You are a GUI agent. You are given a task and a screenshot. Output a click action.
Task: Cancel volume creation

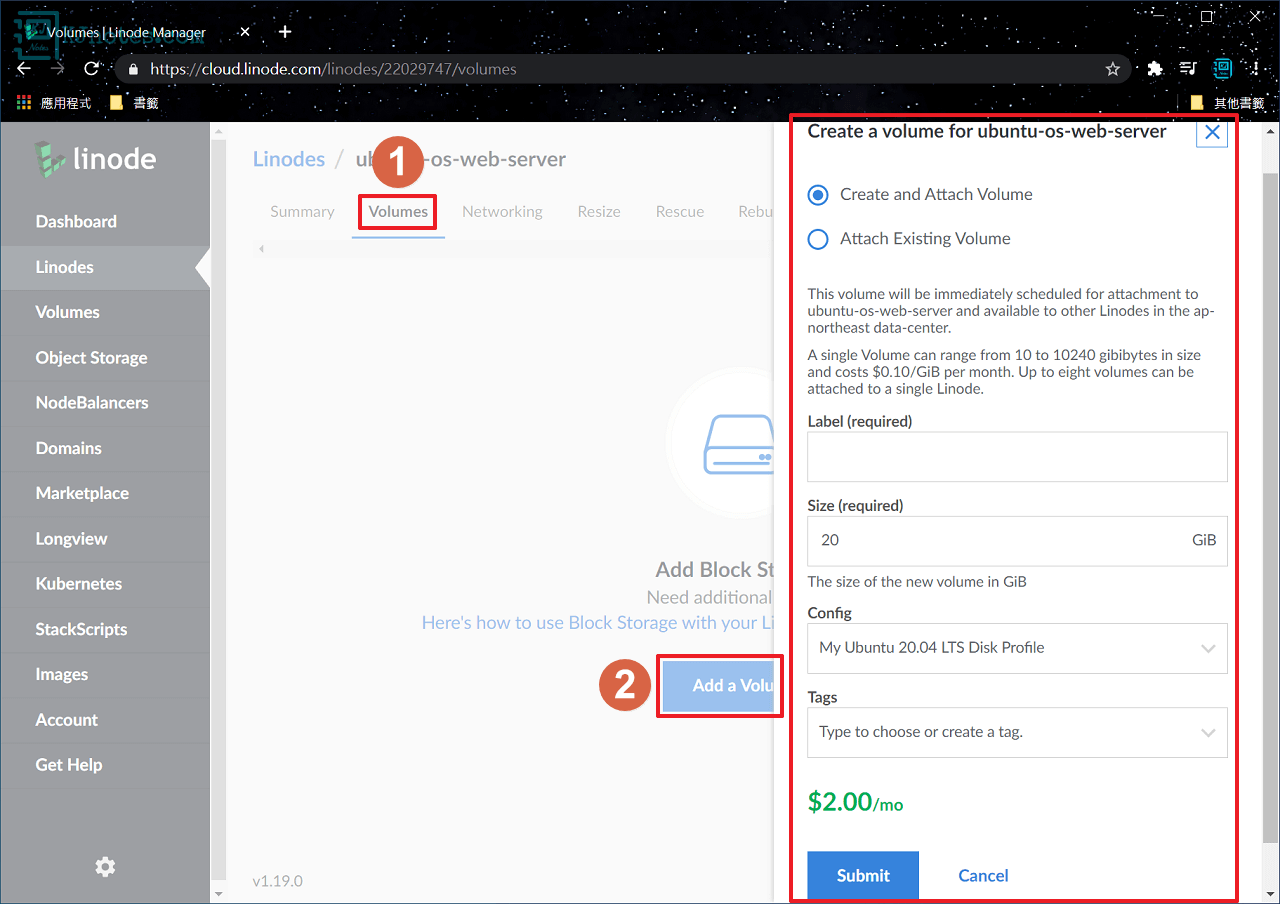pyautogui.click(x=983, y=875)
